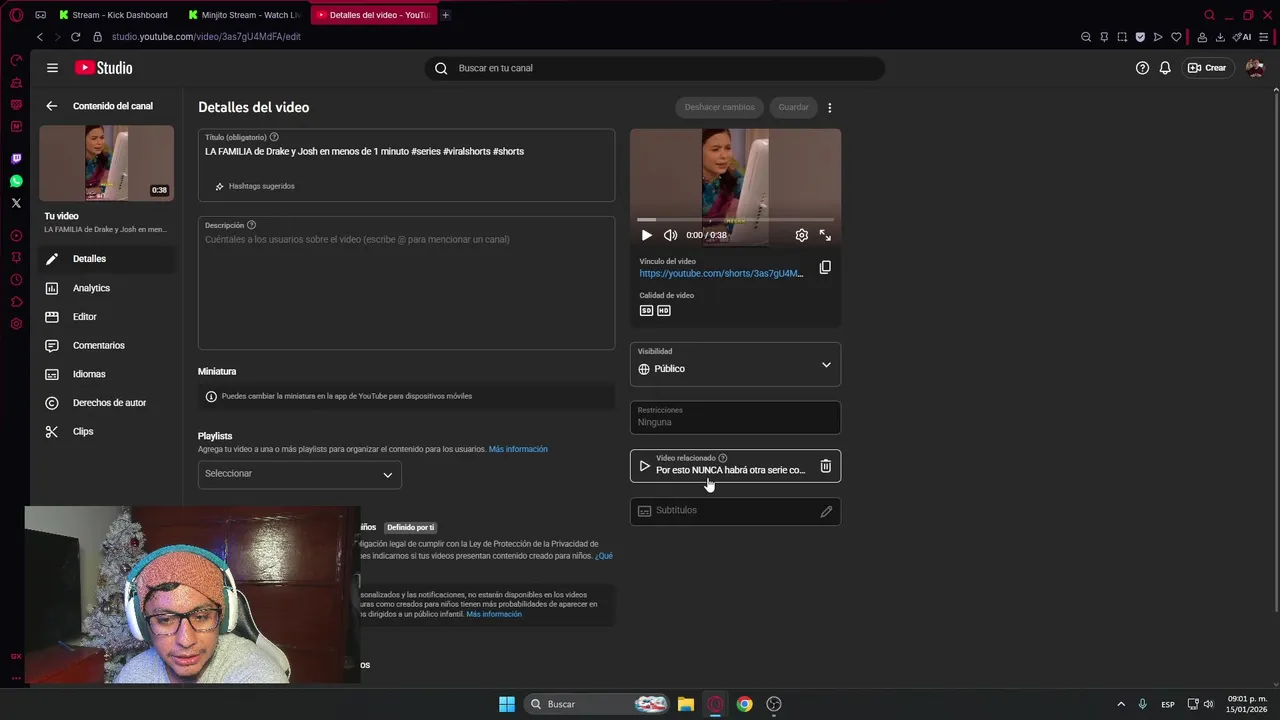The width and height of the screenshot is (1280, 720).
Task: Open X in the Opera sidebar
Action: click(16, 203)
